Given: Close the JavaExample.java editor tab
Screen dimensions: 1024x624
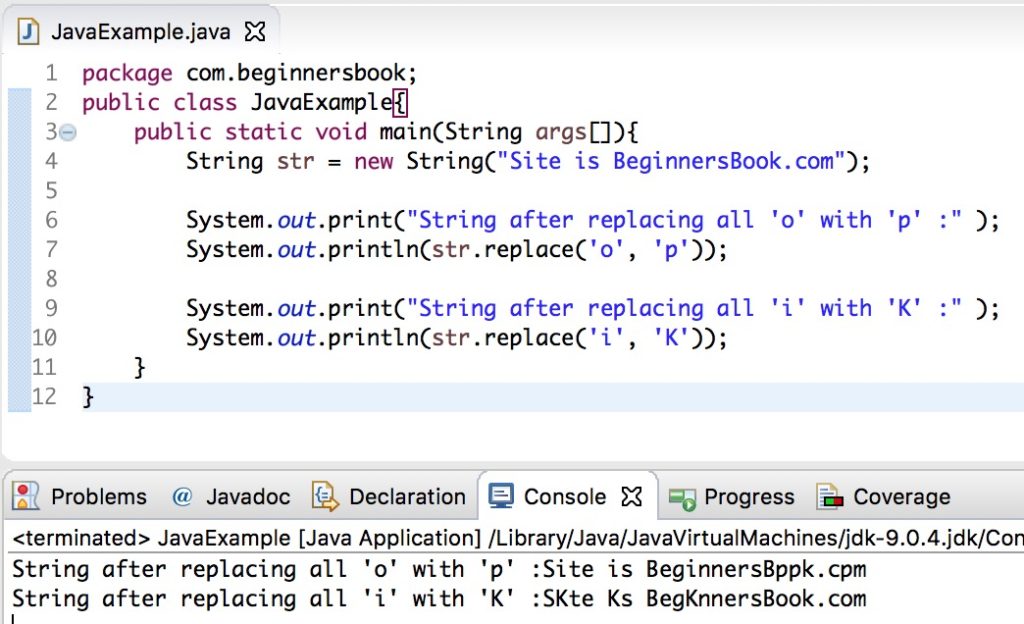Looking at the screenshot, I should [255, 30].
